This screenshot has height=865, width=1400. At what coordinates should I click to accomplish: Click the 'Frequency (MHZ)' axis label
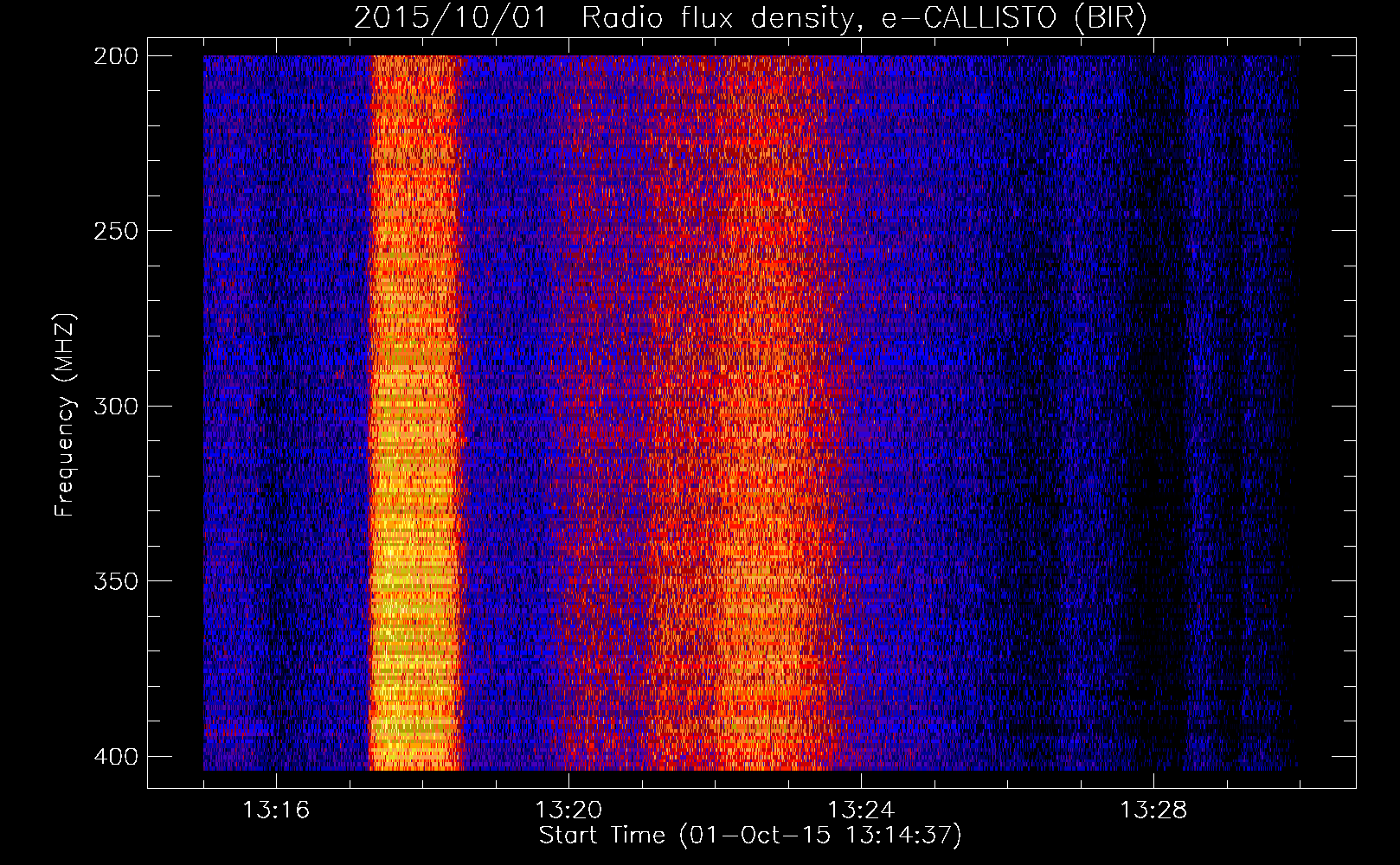65,415
